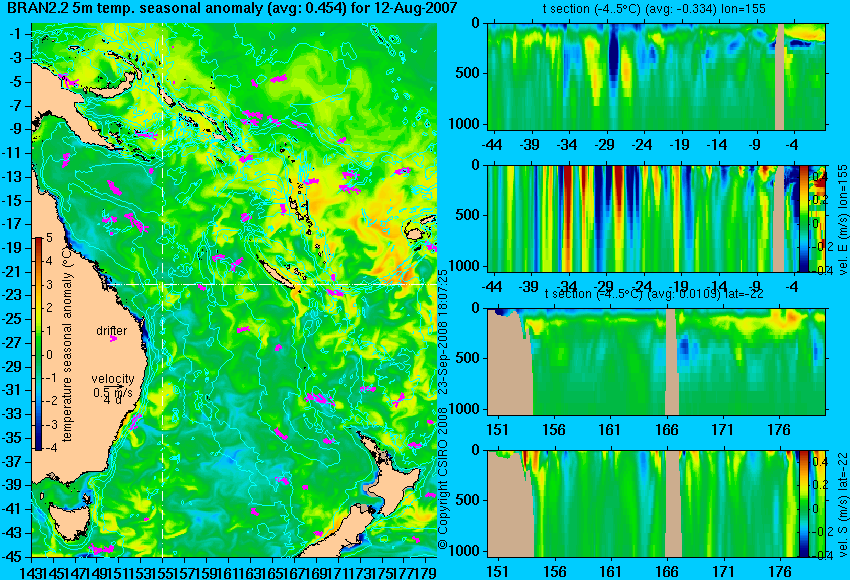
Task: Click the temperature section plot for lat=-22
Action: click(x=657, y=362)
